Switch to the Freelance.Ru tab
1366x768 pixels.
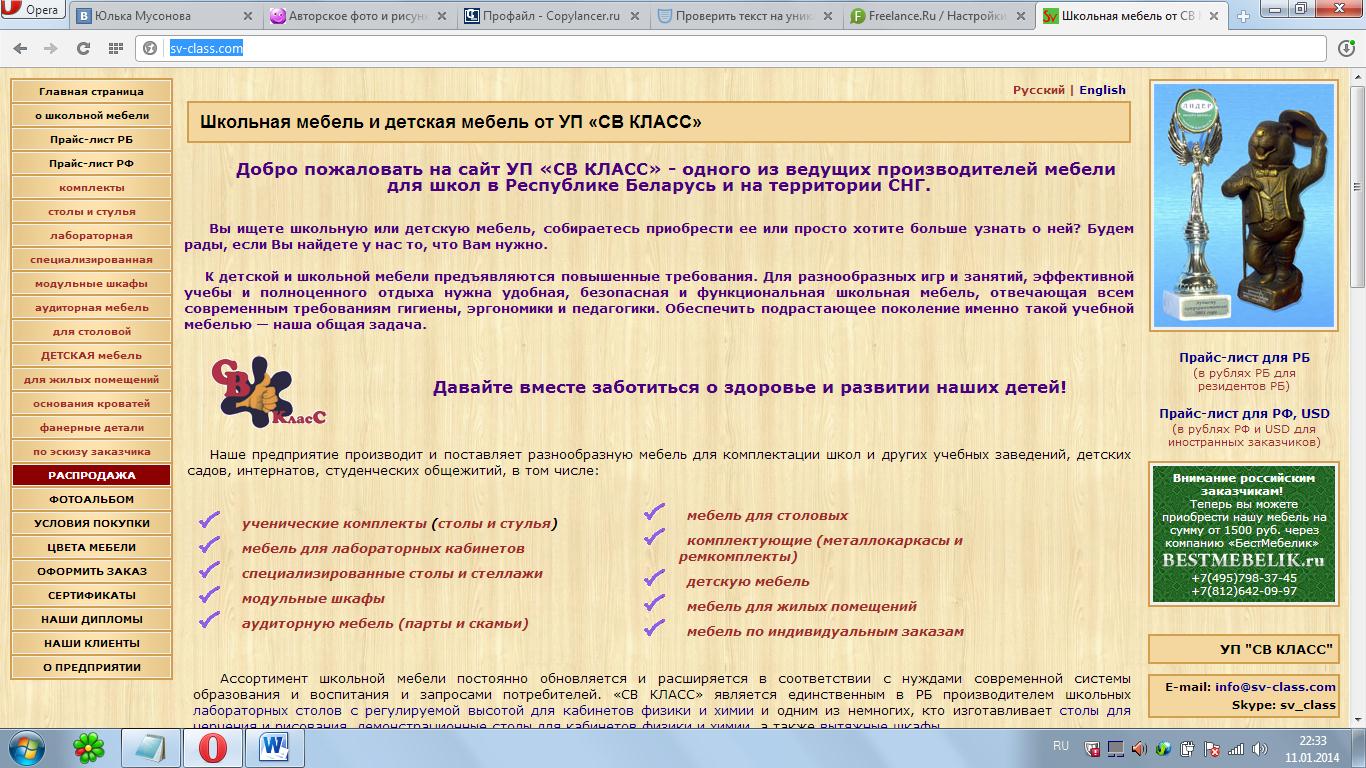[x=938, y=16]
